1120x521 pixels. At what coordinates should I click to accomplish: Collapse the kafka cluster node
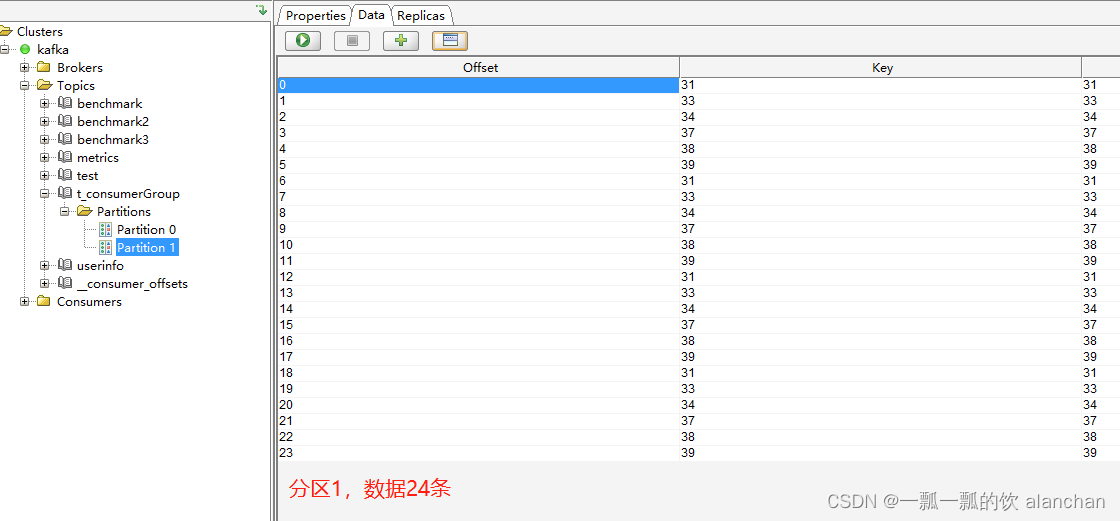(4, 49)
